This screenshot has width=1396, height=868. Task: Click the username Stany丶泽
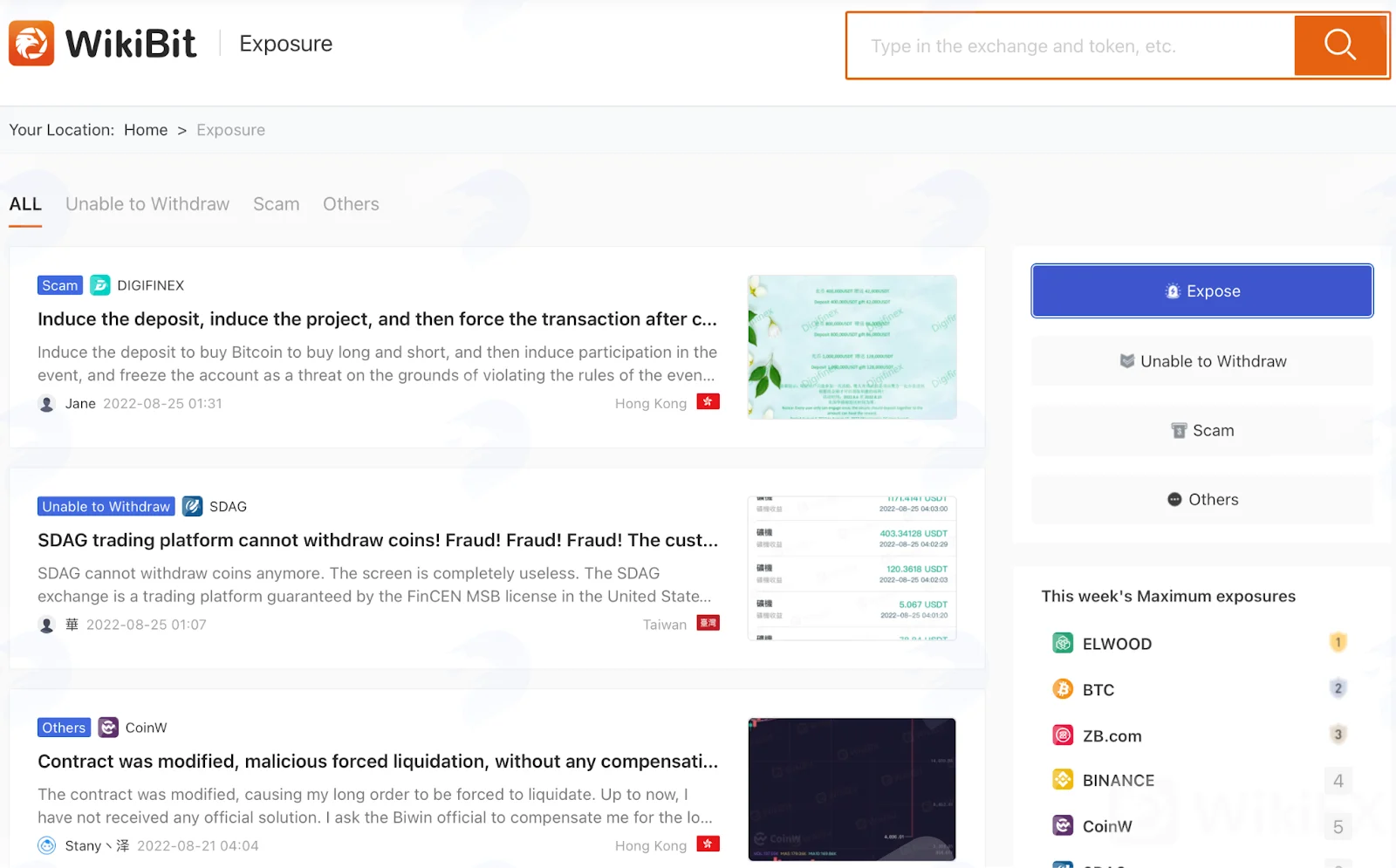coord(97,845)
